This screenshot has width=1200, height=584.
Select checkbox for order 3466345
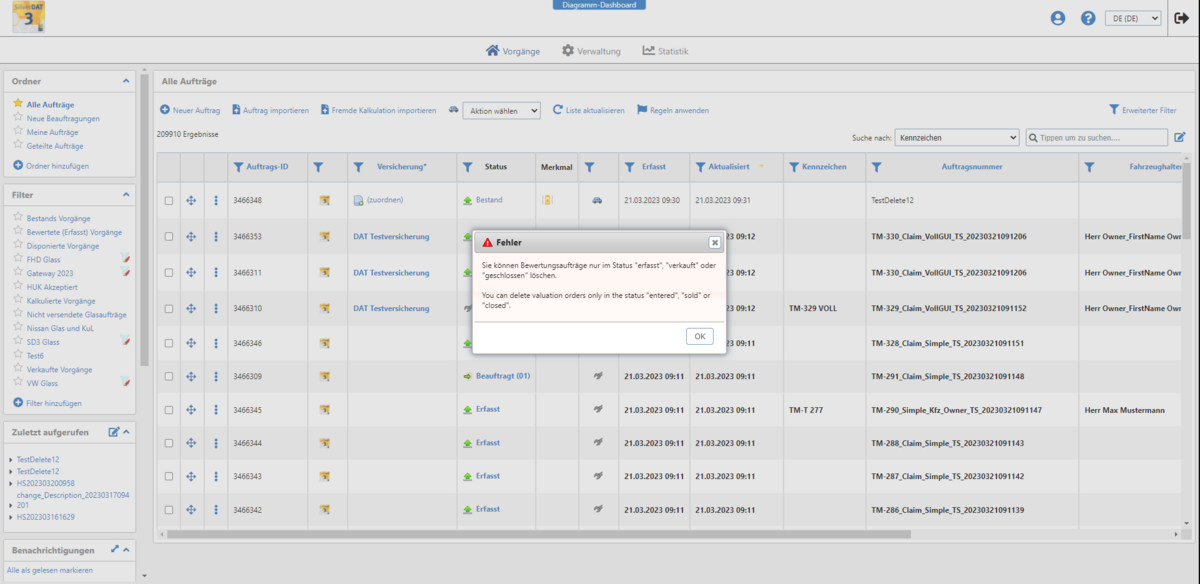click(x=169, y=410)
